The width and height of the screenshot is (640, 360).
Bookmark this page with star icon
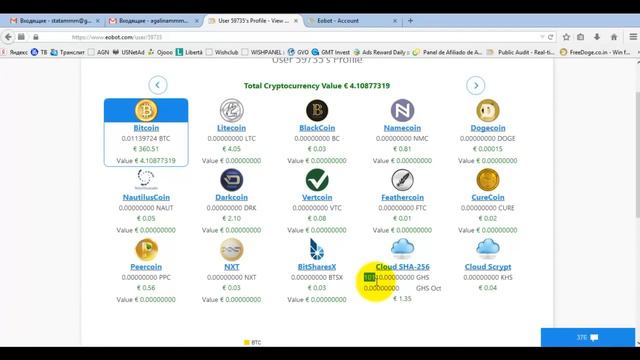[566, 37]
